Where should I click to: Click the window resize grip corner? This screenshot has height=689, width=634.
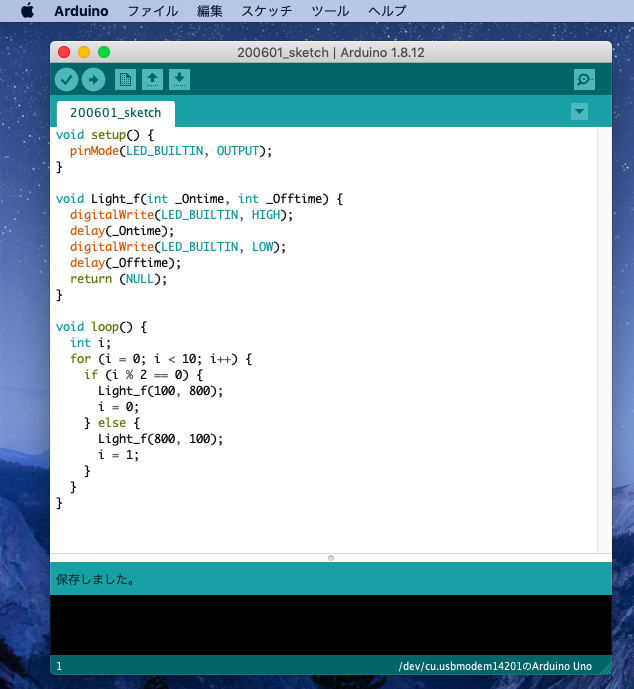(606, 669)
